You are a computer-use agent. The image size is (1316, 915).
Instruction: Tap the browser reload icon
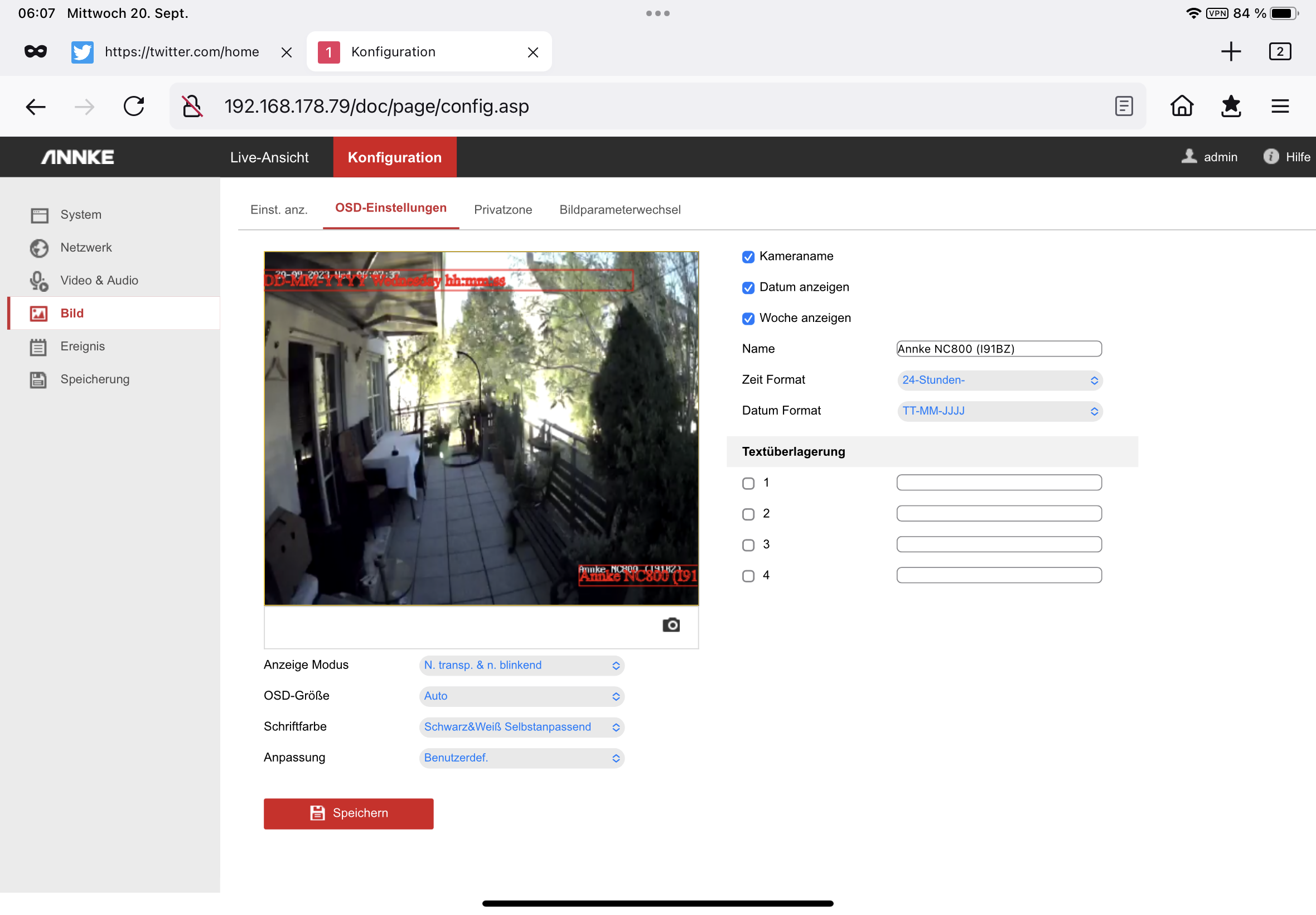134,106
